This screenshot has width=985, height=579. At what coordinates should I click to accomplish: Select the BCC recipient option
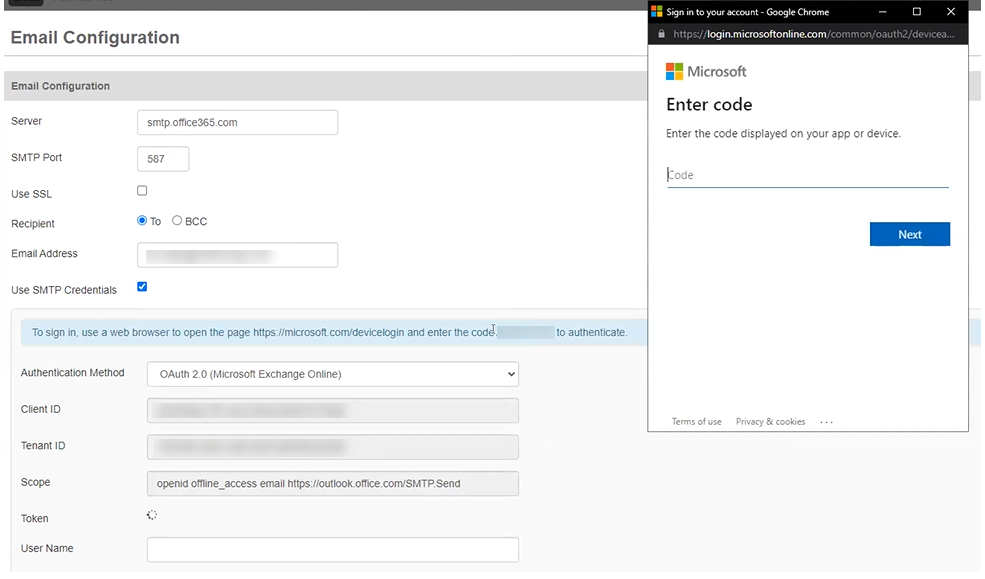point(176,220)
